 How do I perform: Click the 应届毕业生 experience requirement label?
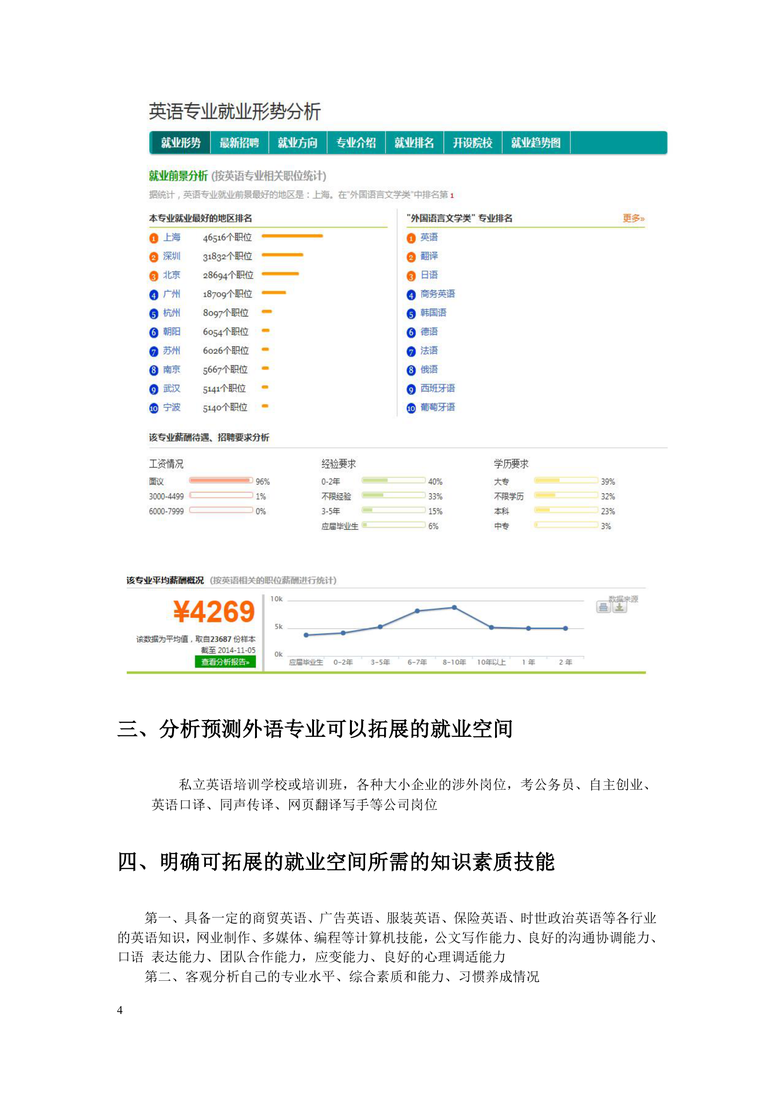pyautogui.click(x=339, y=526)
